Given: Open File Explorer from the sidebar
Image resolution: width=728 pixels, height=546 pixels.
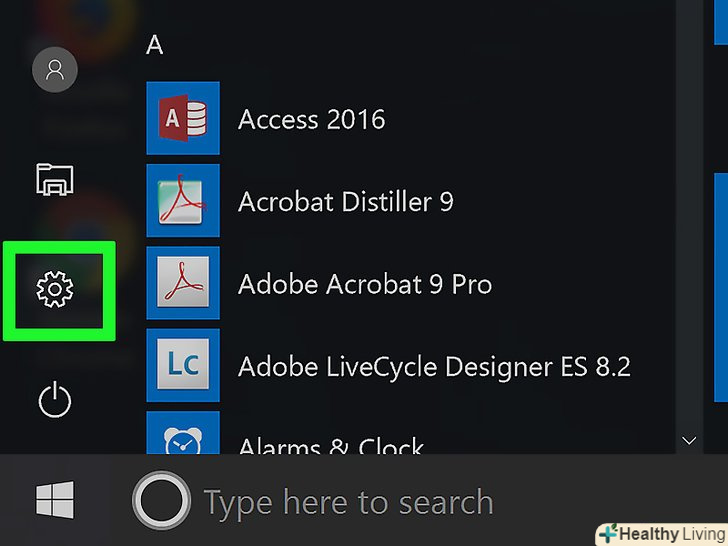Looking at the screenshot, I should point(55,179).
